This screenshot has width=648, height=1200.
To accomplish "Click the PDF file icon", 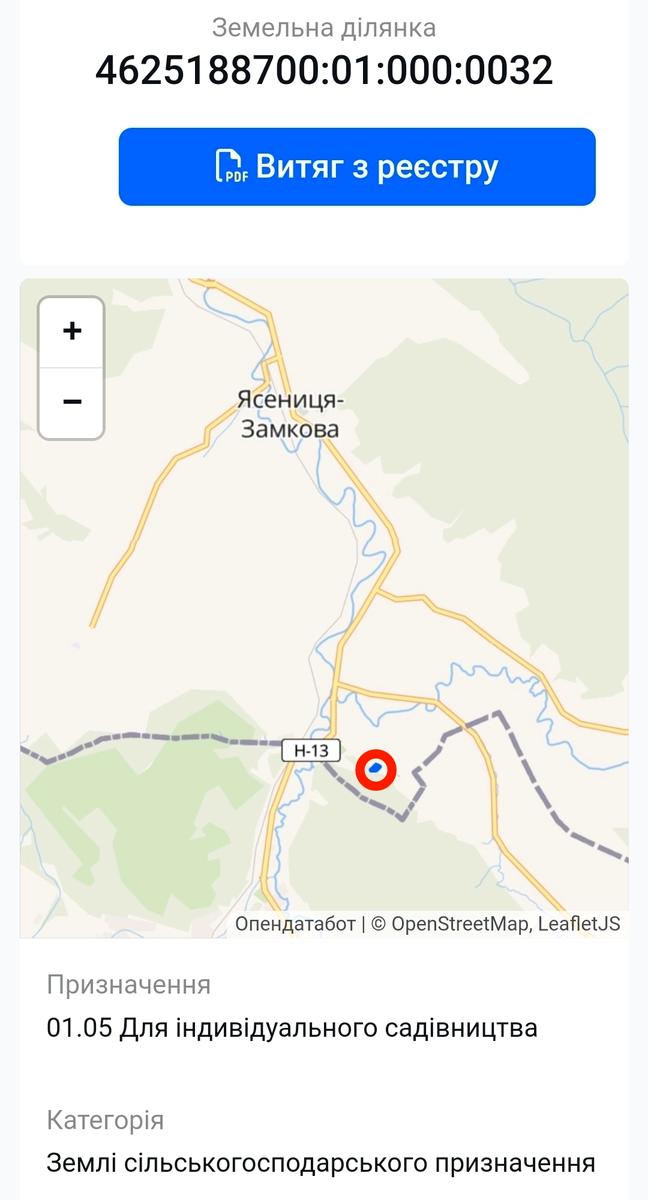I will [232, 166].
